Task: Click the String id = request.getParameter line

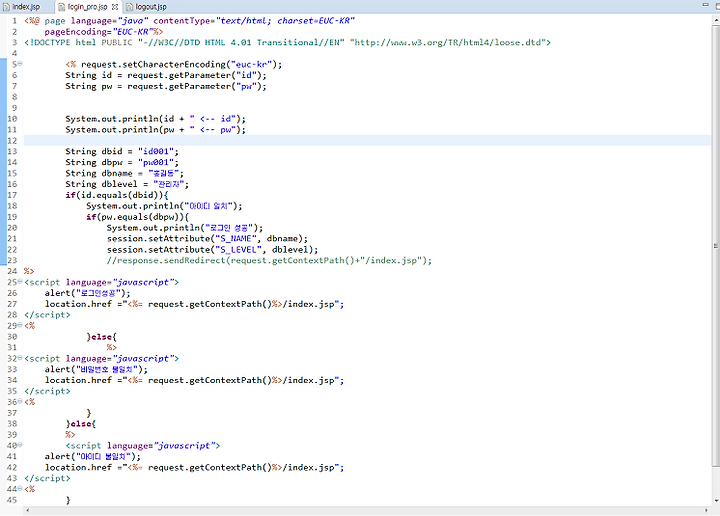Action: coord(166,75)
